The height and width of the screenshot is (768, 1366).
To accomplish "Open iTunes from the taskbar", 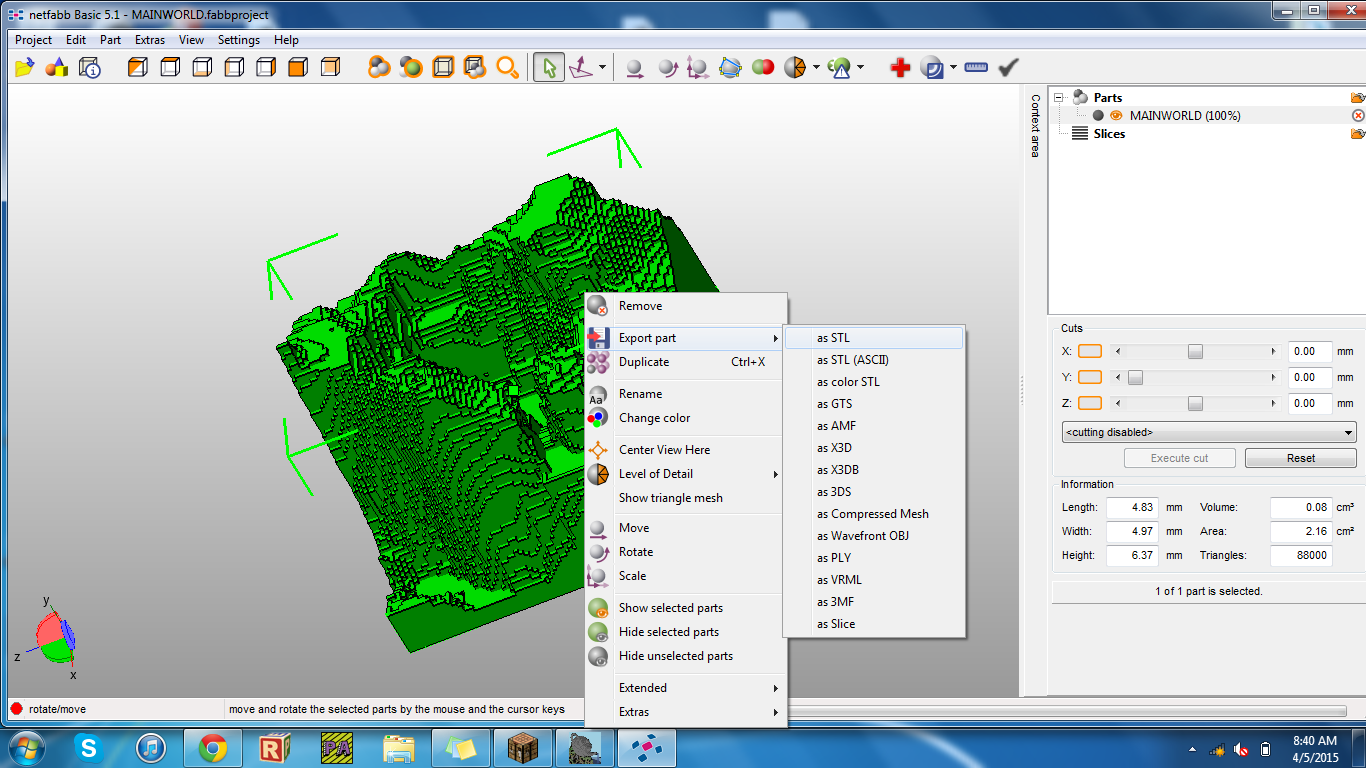I will tap(150, 748).
